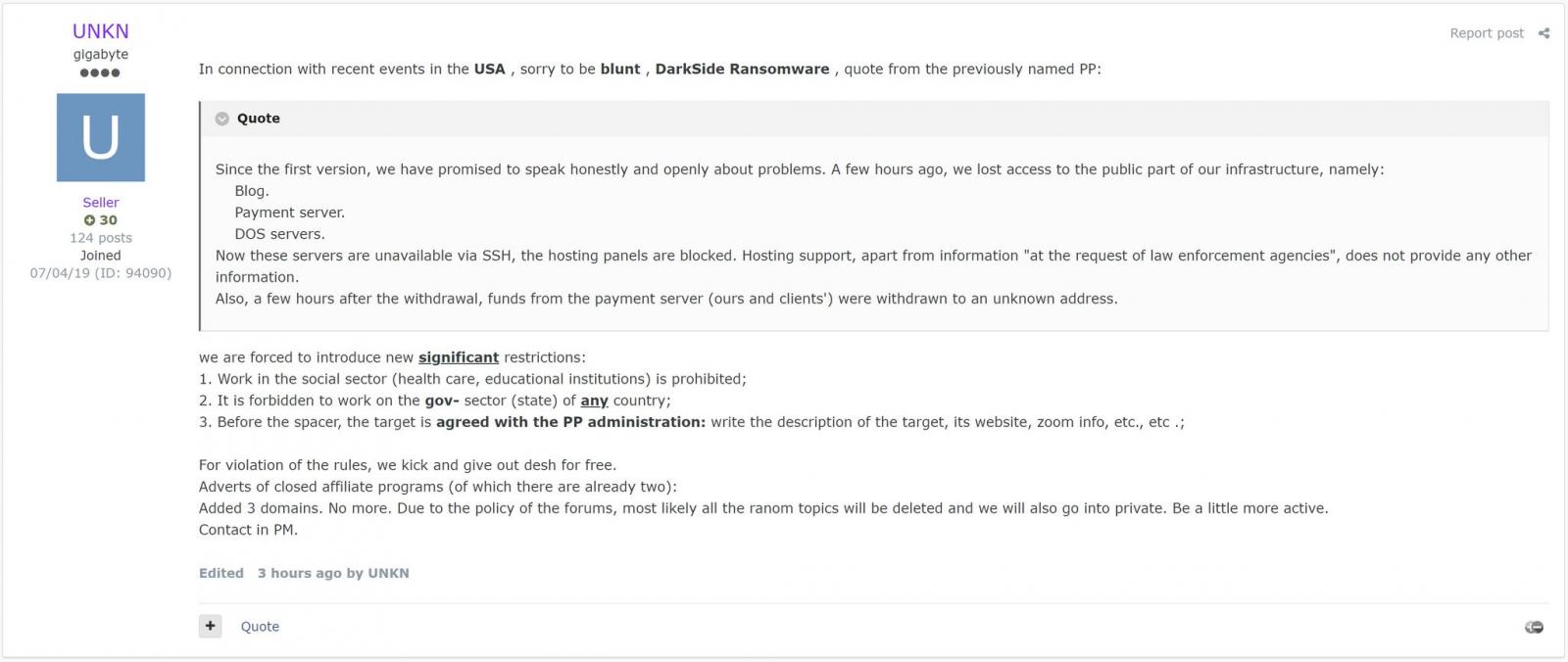Click the overlapping coins icon at bottom right

coord(1536,628)
